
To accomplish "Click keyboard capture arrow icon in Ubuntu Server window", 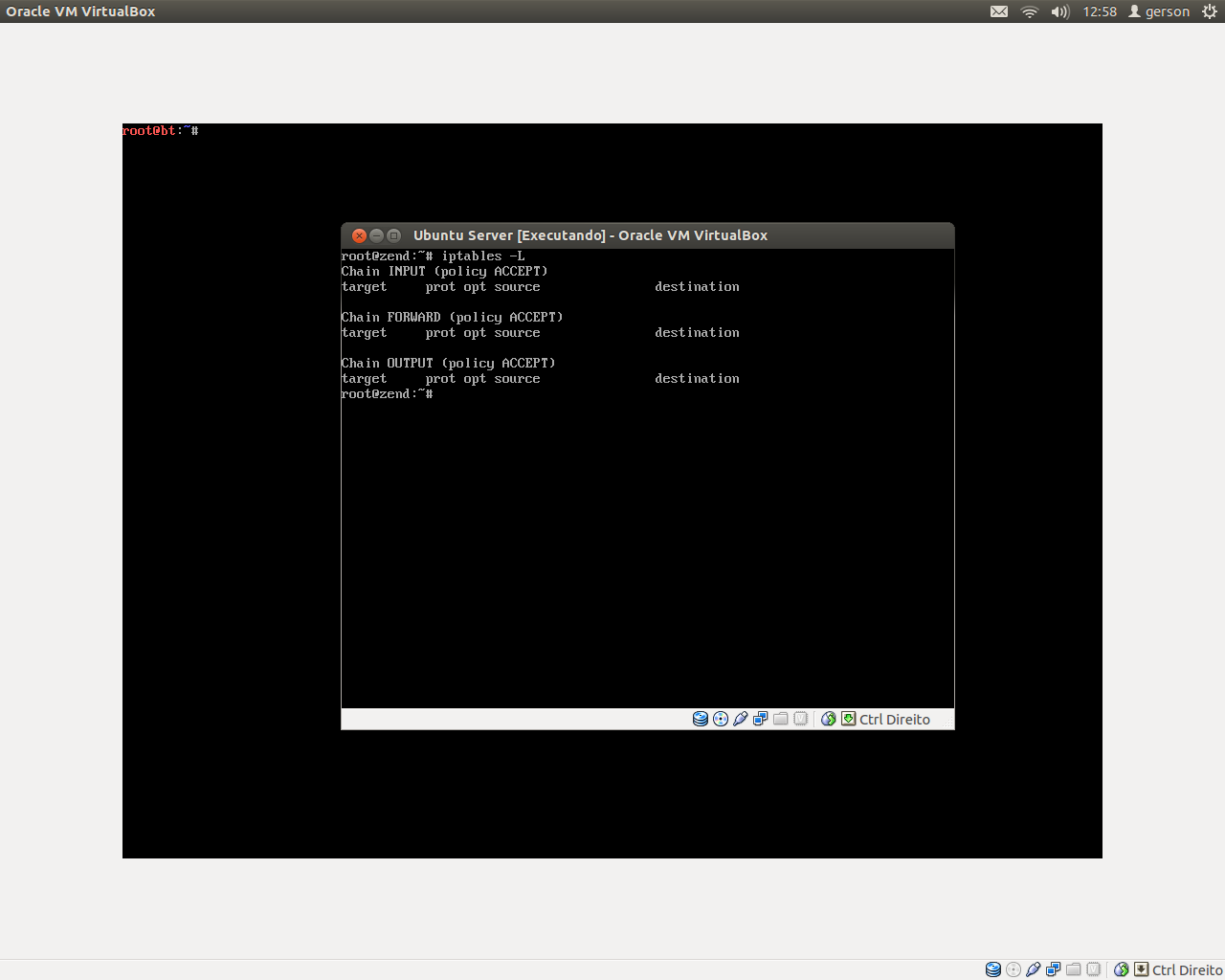I will 848,719.
